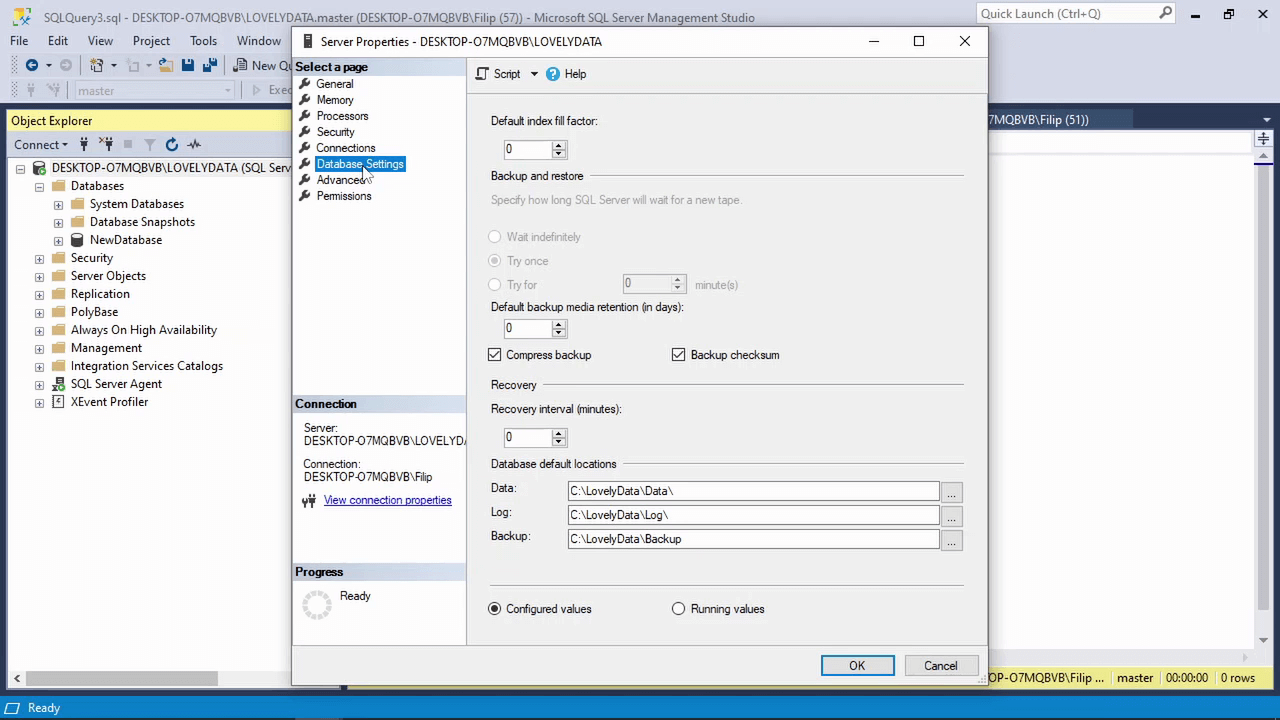Screen dimensions: 1280x720
Task: Click the Cancel button
Action: [x=940, y=666]
